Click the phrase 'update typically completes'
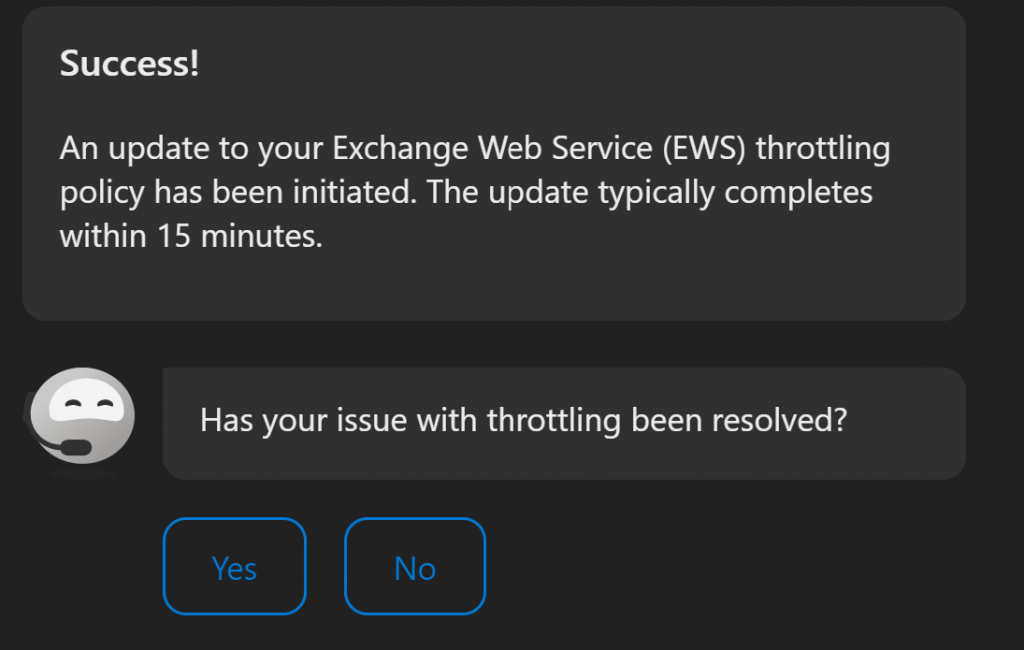The image size is (1024, 650). [x=680, y=193]
